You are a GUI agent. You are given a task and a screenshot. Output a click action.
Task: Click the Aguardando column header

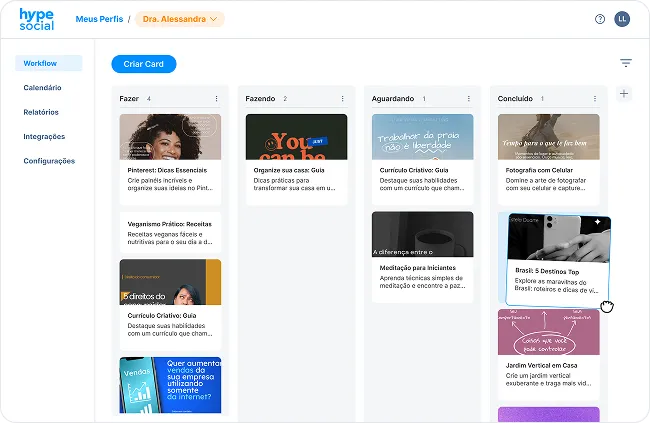(393, 99)
